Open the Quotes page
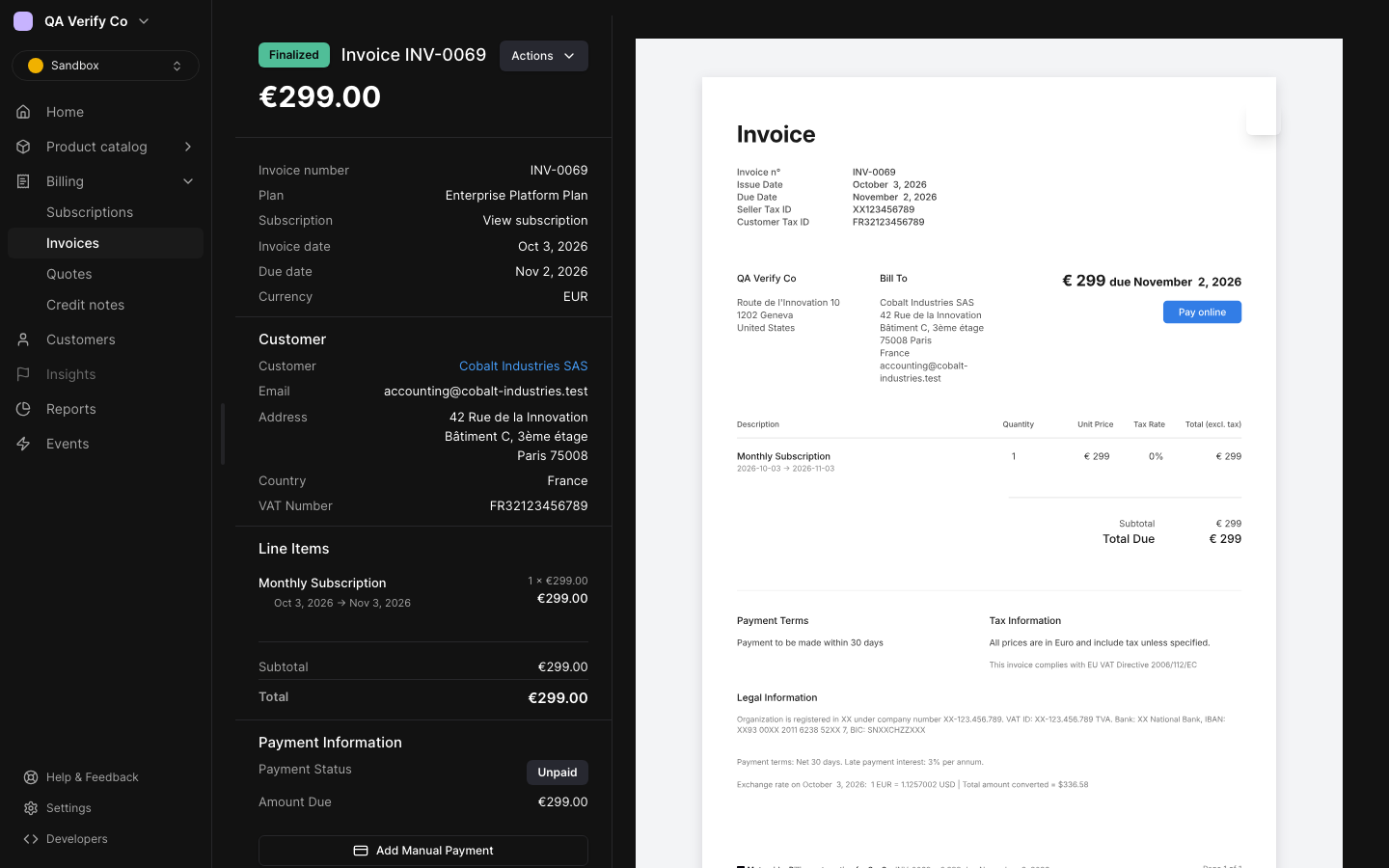Screen dimensions: 1389x868 (x=69, y=274)
